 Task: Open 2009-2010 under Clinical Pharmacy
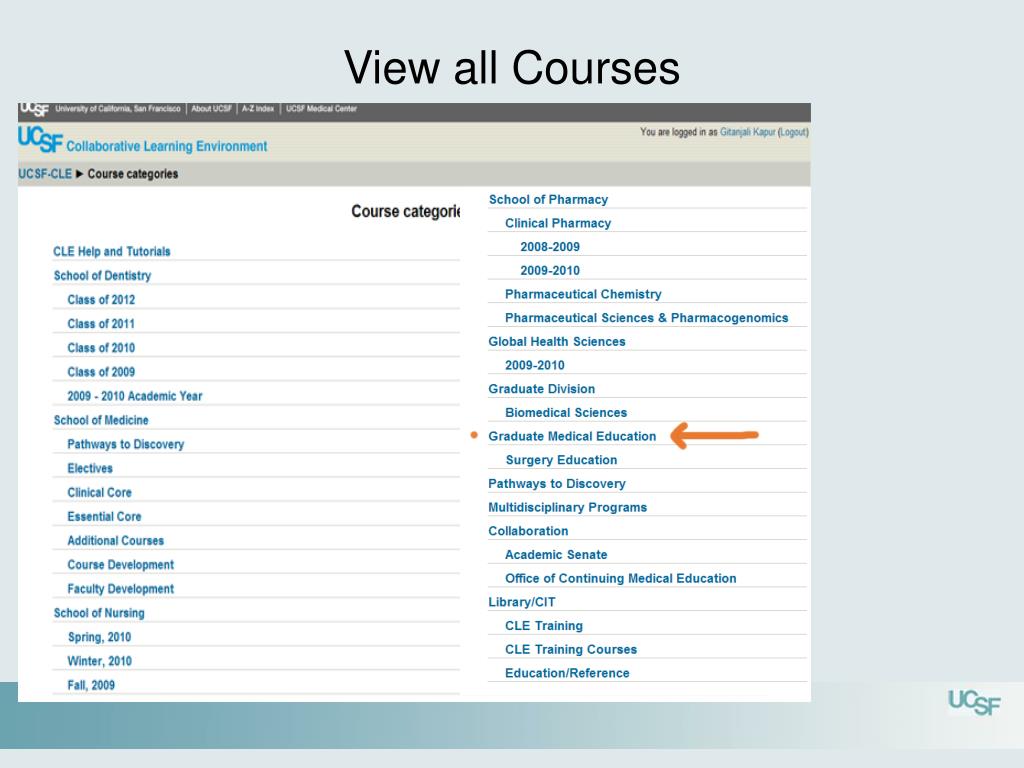[x=550, y=270]
